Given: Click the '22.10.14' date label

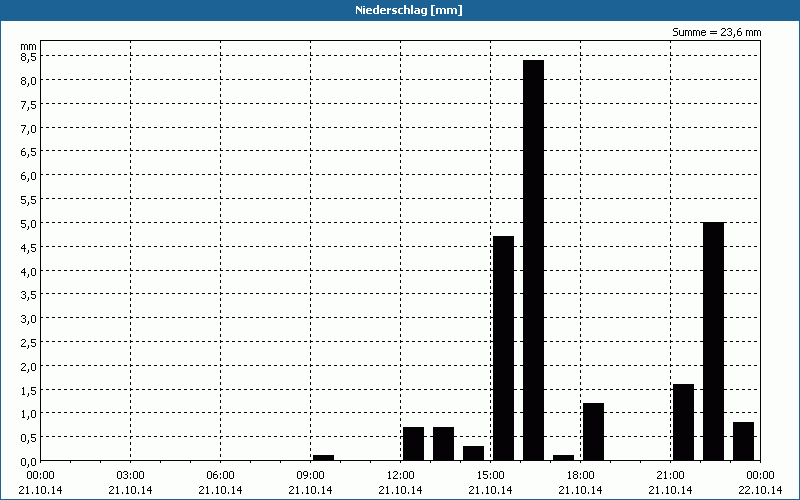Looking at the screenshot, I should [x=760, y=490].
